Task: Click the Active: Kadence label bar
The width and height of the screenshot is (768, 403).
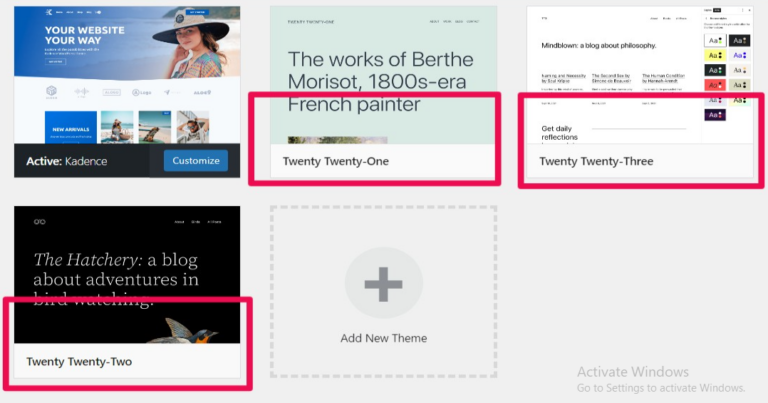Action: click(x=82, y=161)
